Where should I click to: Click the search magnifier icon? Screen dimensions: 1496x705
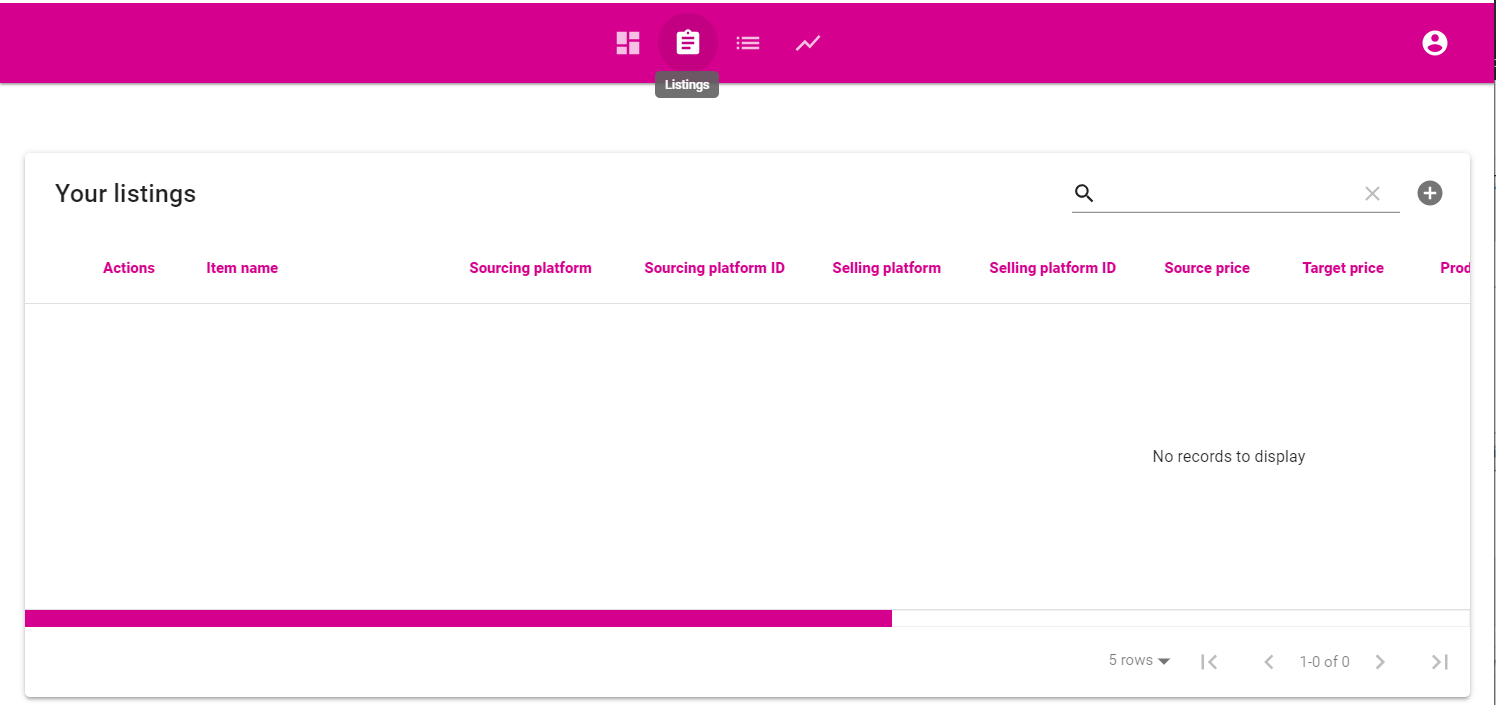(x=1084, y=193)
